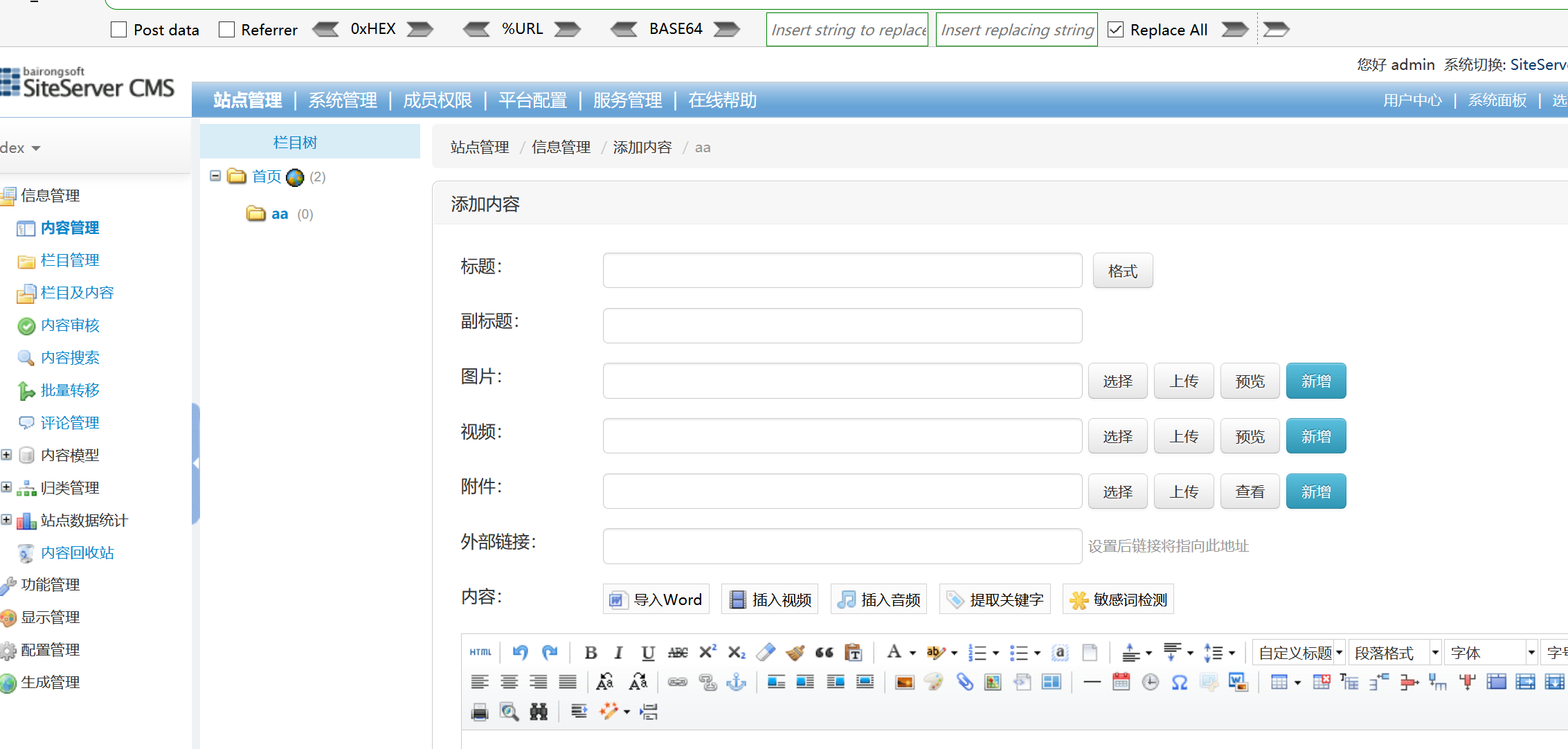Align text left in the editor
The image size is (1568, 749).
point(480,682)
